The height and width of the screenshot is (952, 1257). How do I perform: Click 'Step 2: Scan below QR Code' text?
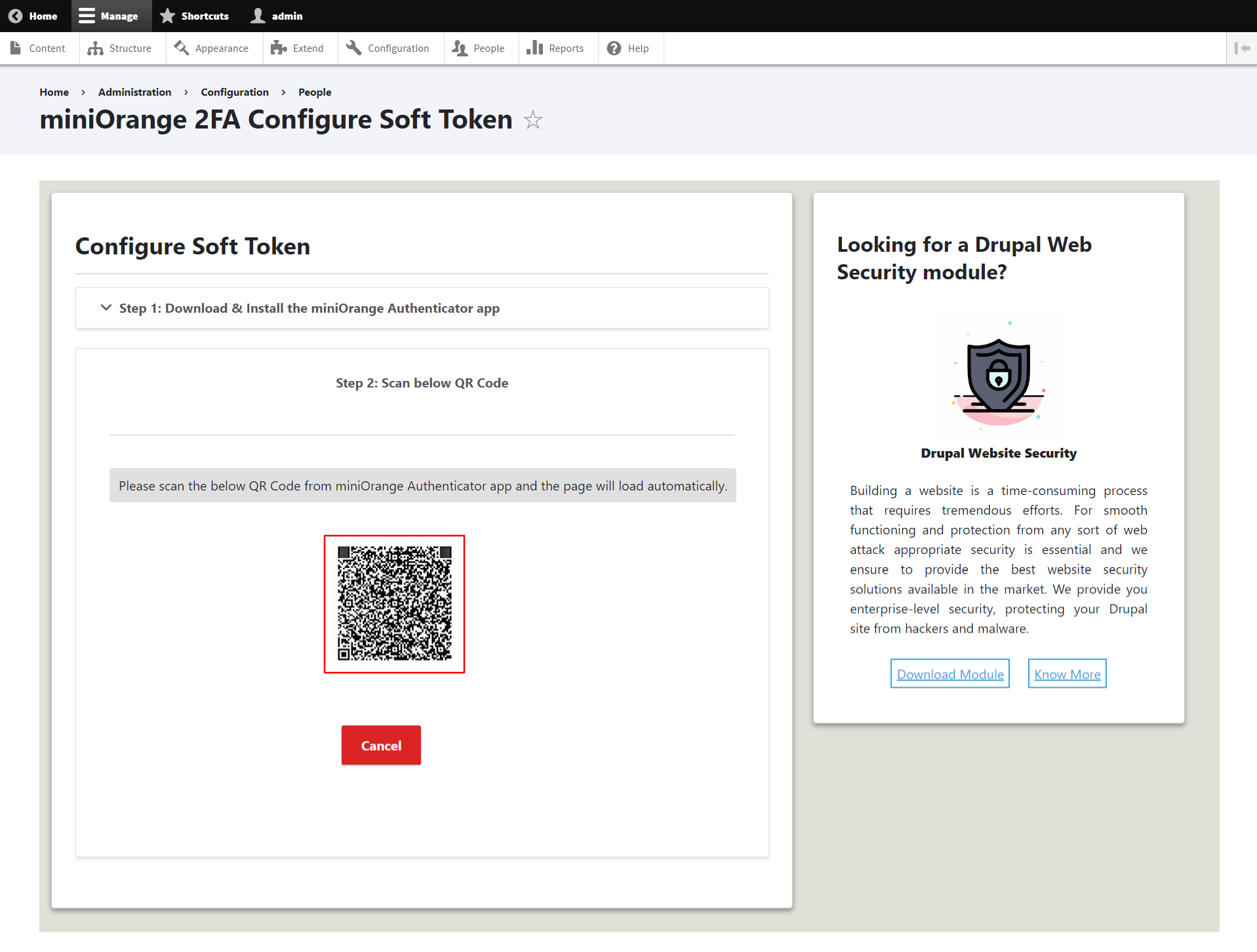pos(422,383)
